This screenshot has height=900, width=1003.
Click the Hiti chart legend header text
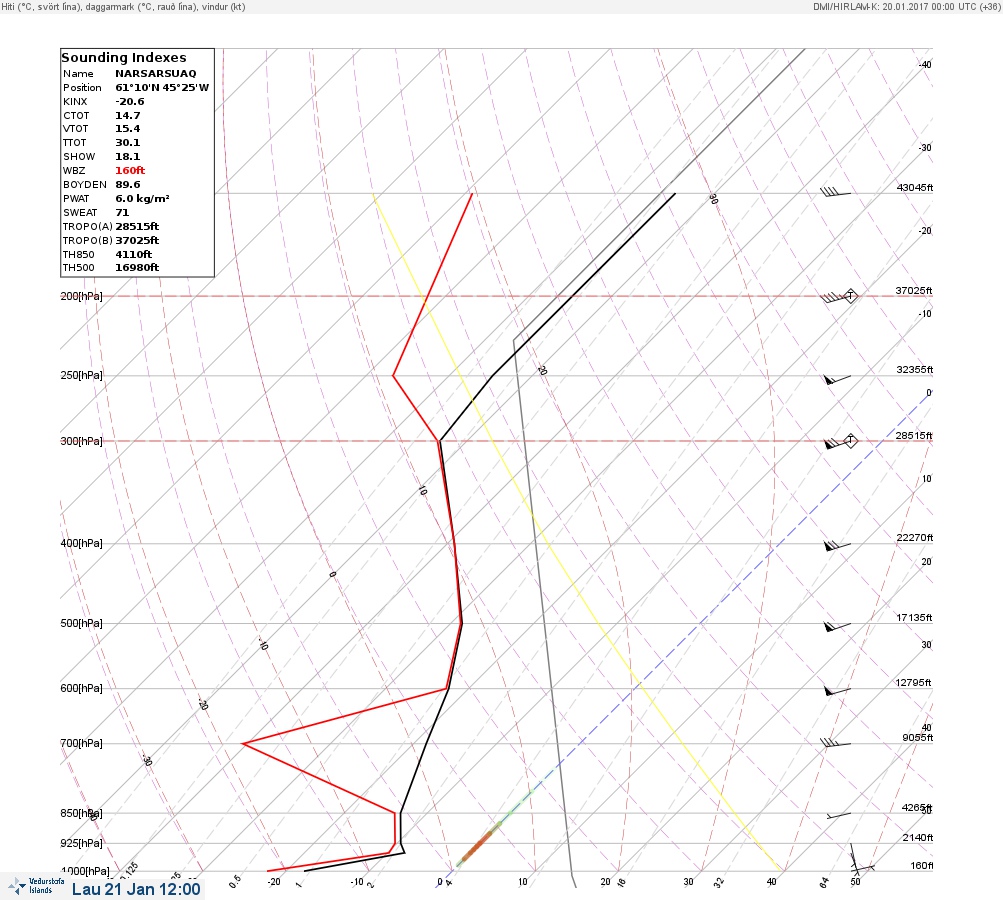click(x=123, y=6)
